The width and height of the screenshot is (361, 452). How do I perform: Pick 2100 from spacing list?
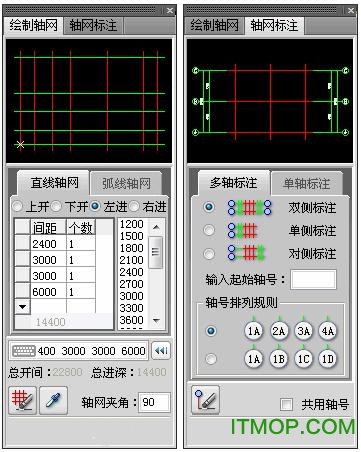[x=131, y=260]
